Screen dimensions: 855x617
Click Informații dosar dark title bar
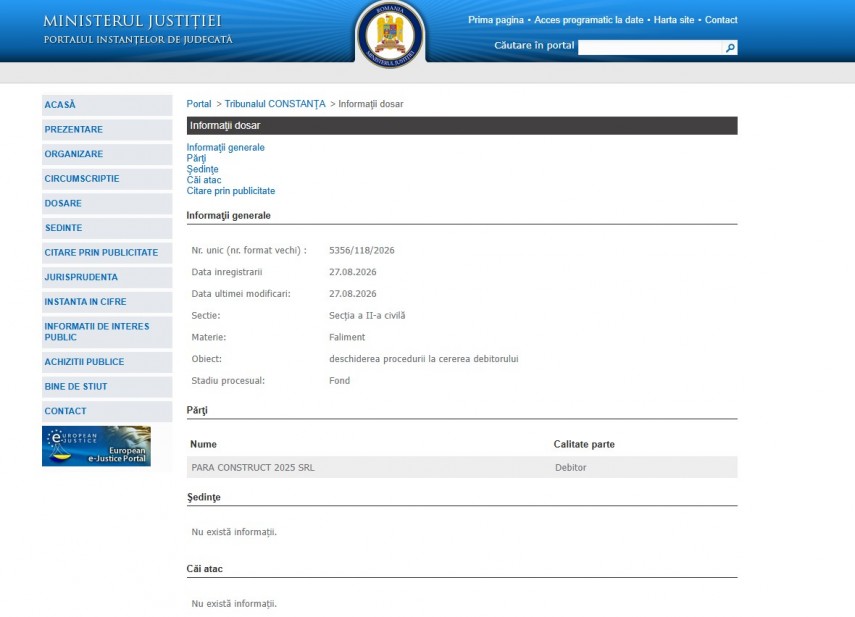pos(462,125)
